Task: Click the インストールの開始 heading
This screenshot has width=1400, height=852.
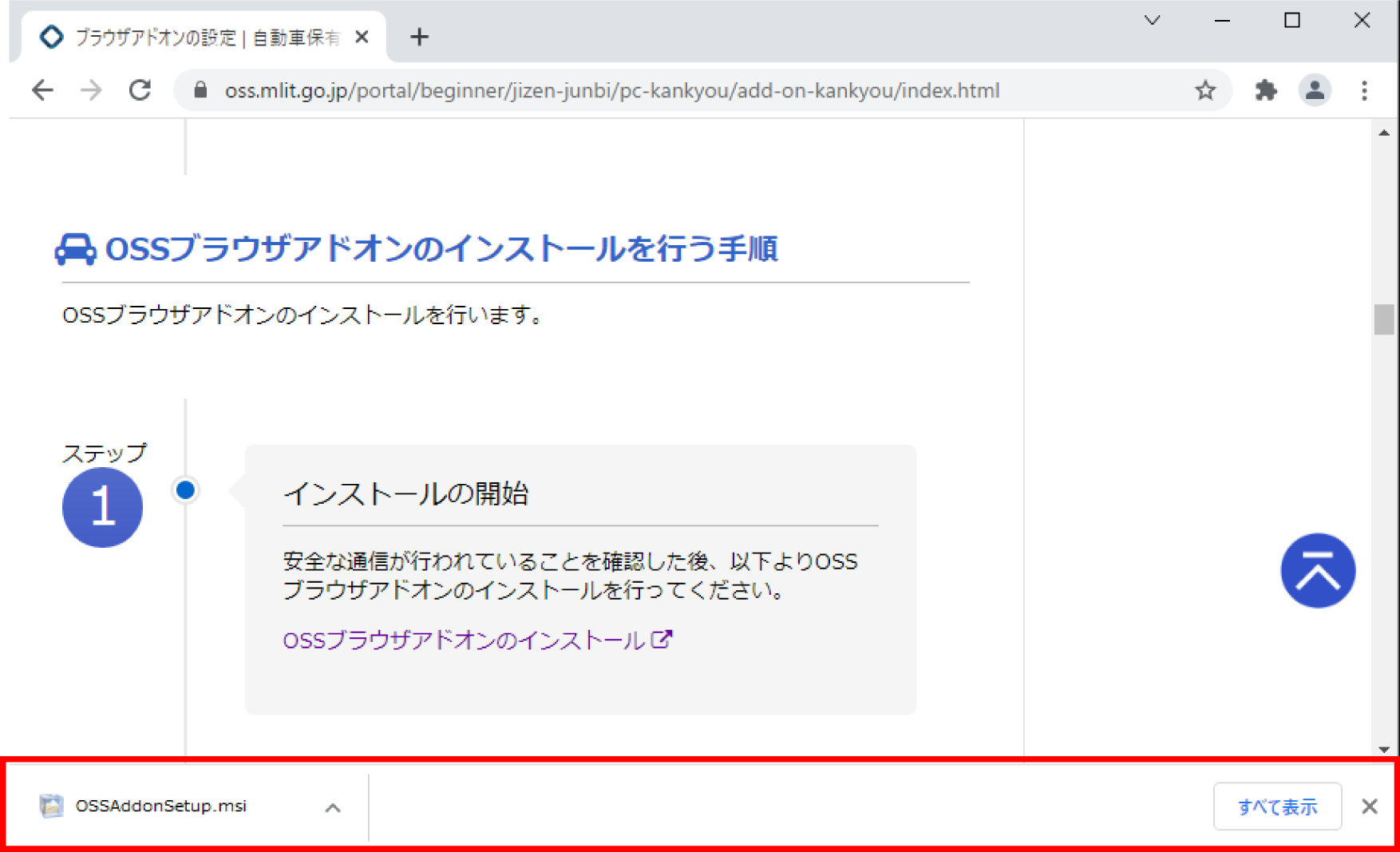Action: [405, 493]
